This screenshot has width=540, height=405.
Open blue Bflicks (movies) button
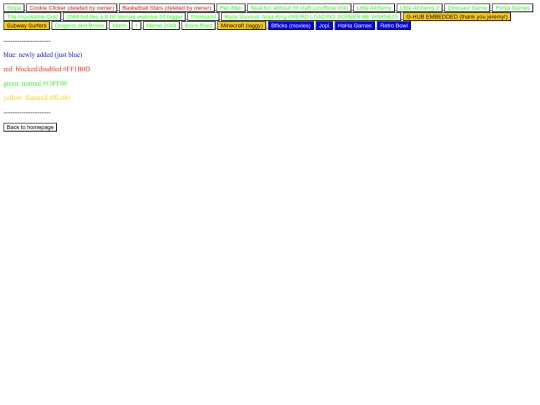coord(291,25)
